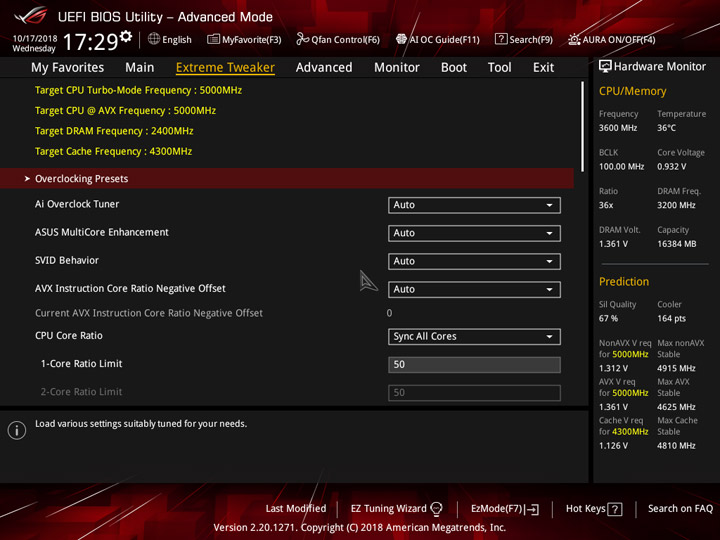
Task: Click Target CPU @ AVX Frequency text
Action: pos(125,110)
